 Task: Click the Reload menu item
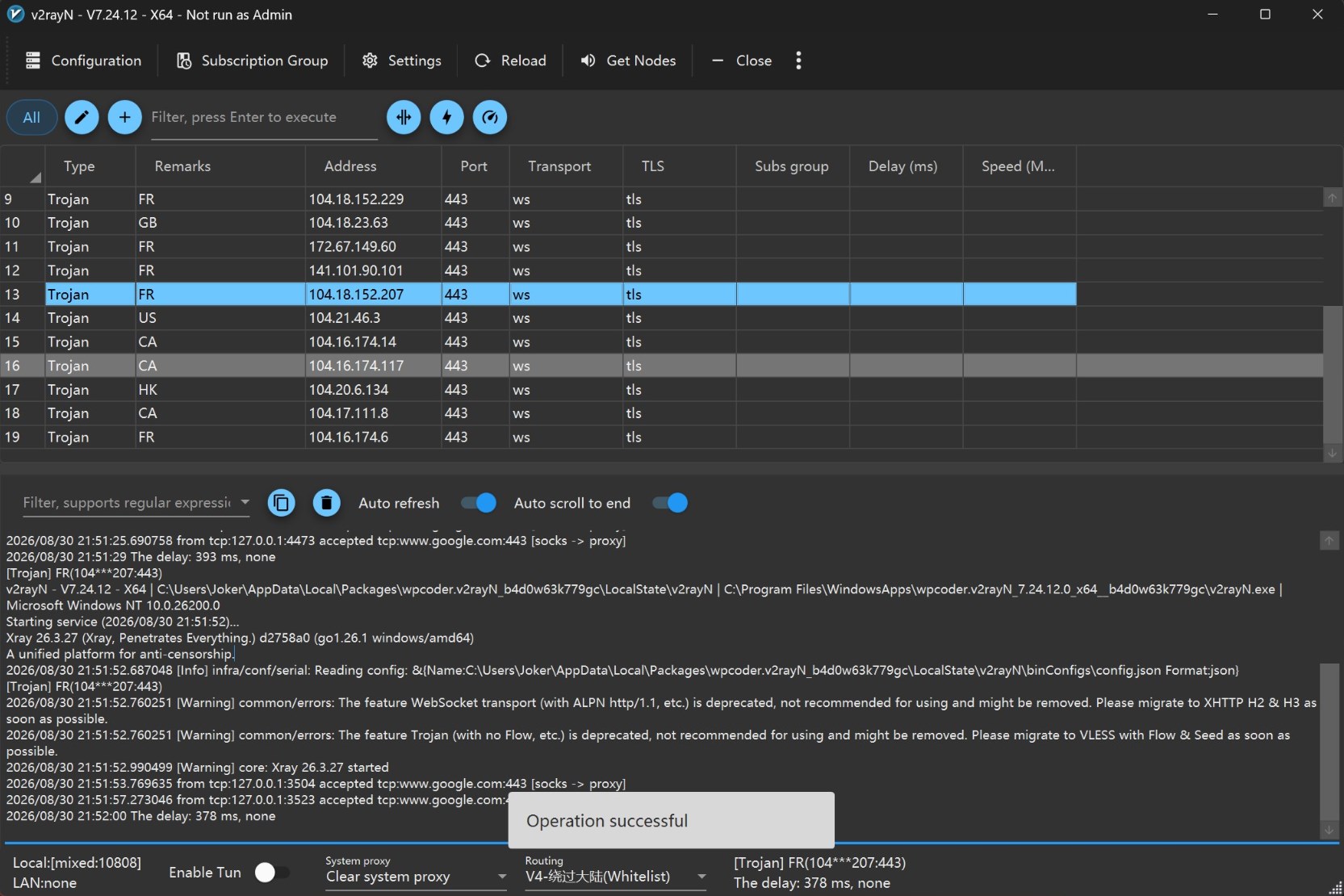coord(511,61)
